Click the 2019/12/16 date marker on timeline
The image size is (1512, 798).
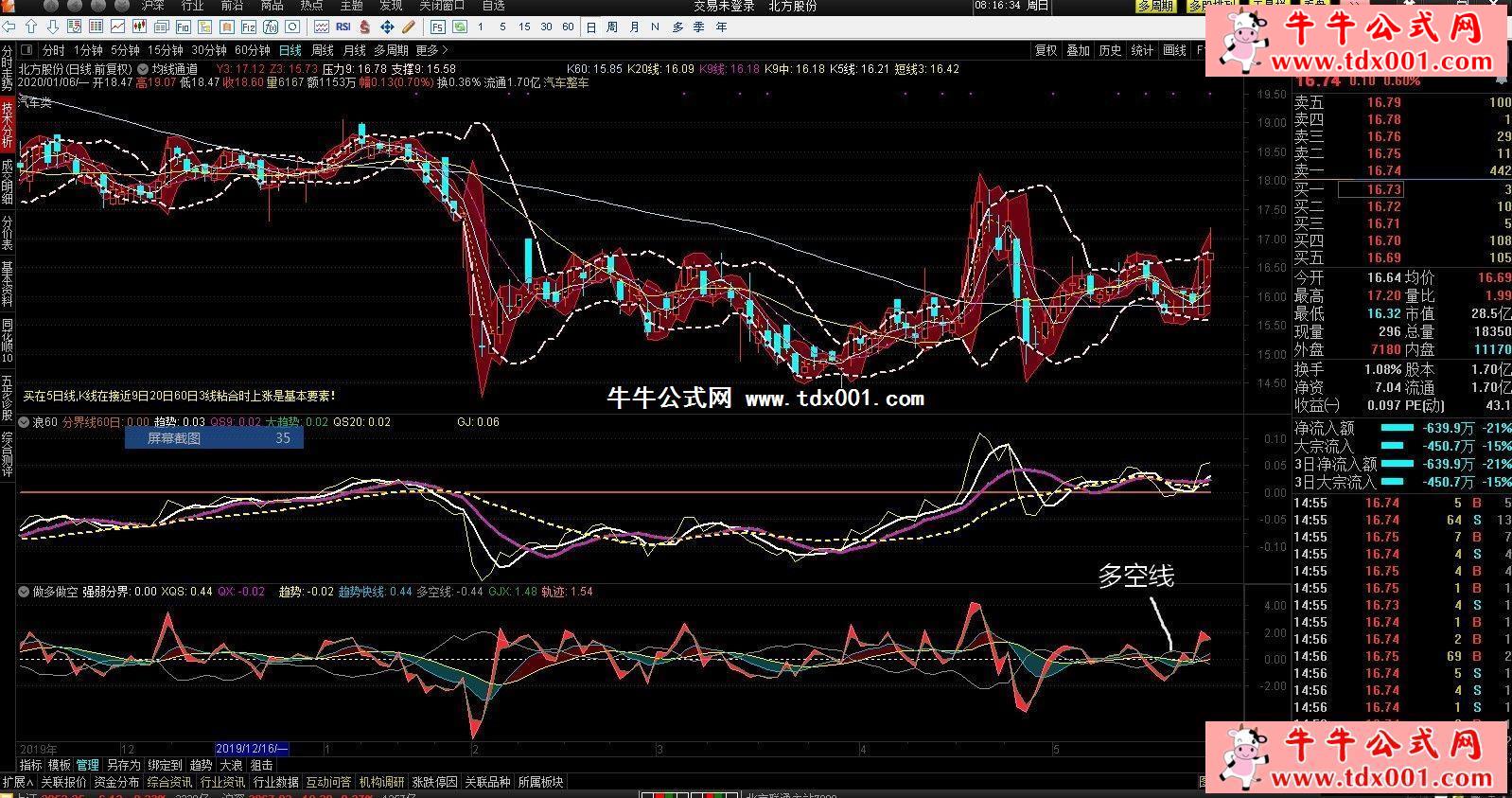252,749
